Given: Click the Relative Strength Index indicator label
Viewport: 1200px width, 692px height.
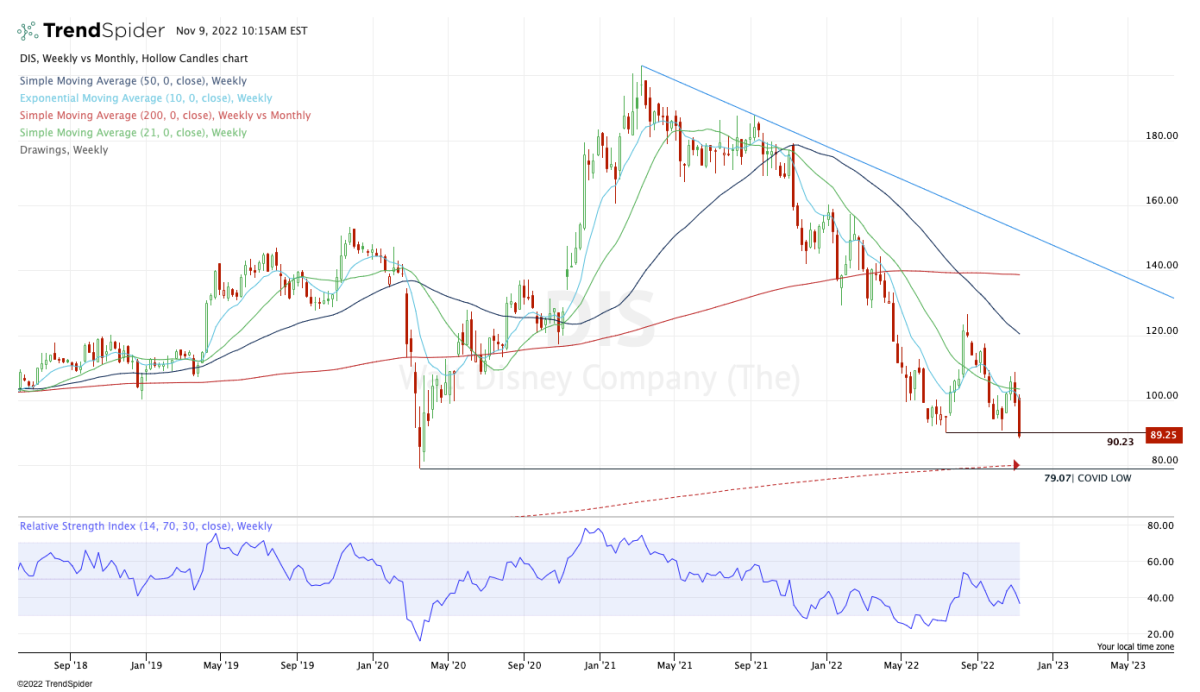Looking at the screenshot, I should (x=145, y=526).
